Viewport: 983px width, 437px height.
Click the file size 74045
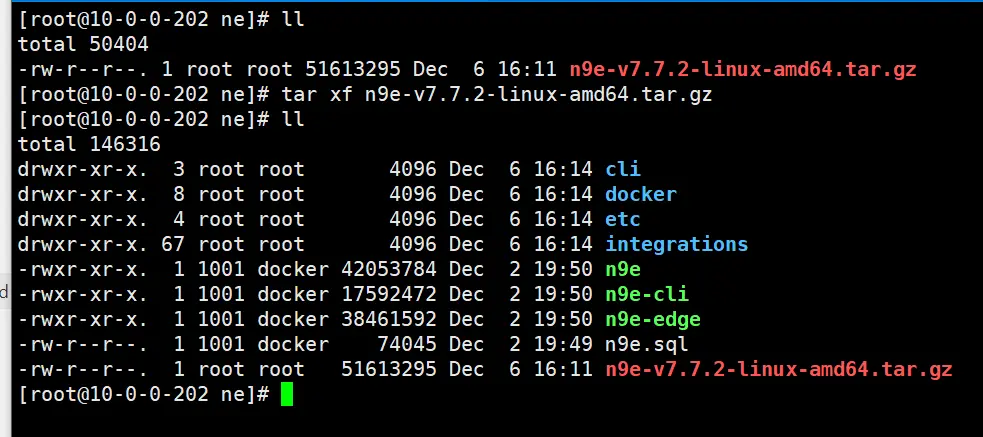pyautogui.click(x=406, y=344)
